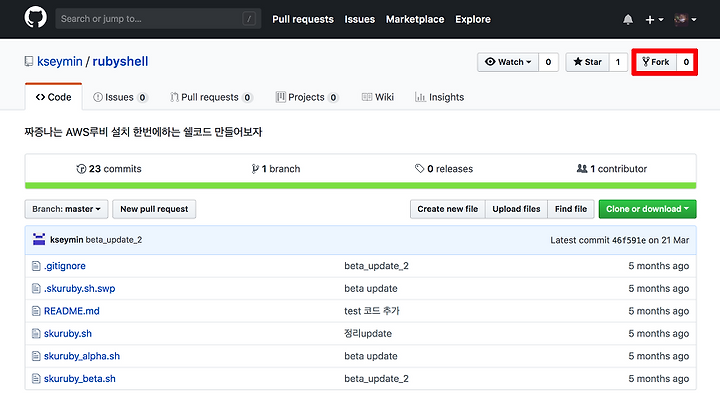Open commit message in skuruby_beta.sh row
This screenshot has width=720, height=397.
click(x=377, y=379)
